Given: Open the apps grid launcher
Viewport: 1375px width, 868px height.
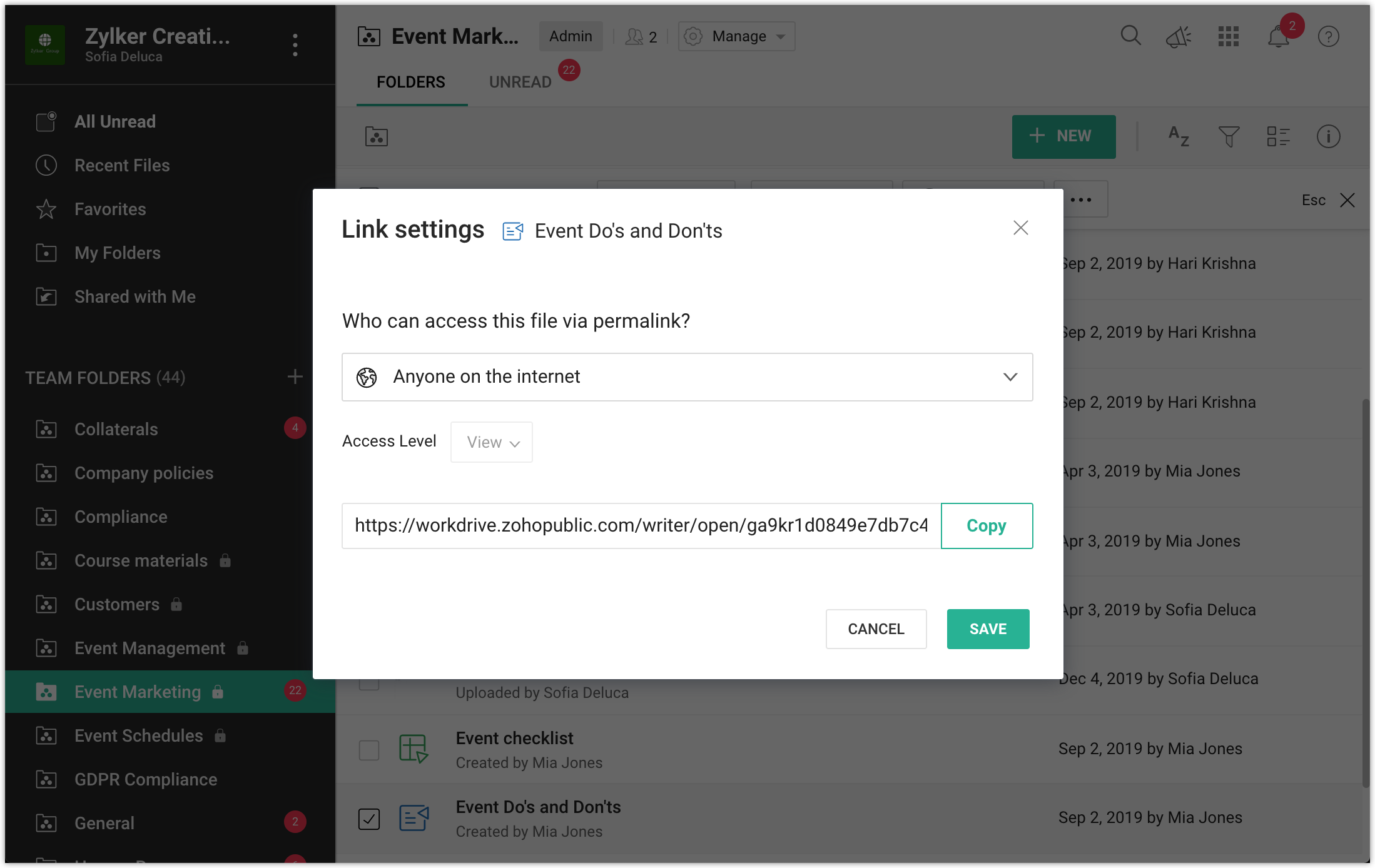Looking at the screenshot, I should coord(1228,36).
